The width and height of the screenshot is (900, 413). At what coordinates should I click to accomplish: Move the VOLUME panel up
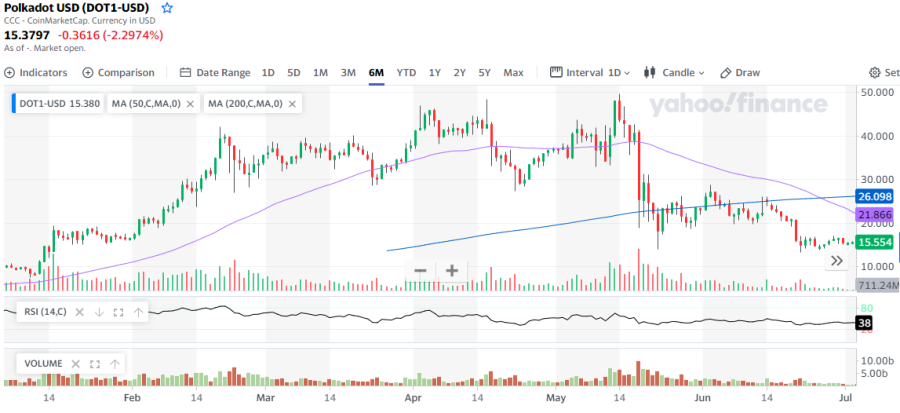click(x=115, y=364)
